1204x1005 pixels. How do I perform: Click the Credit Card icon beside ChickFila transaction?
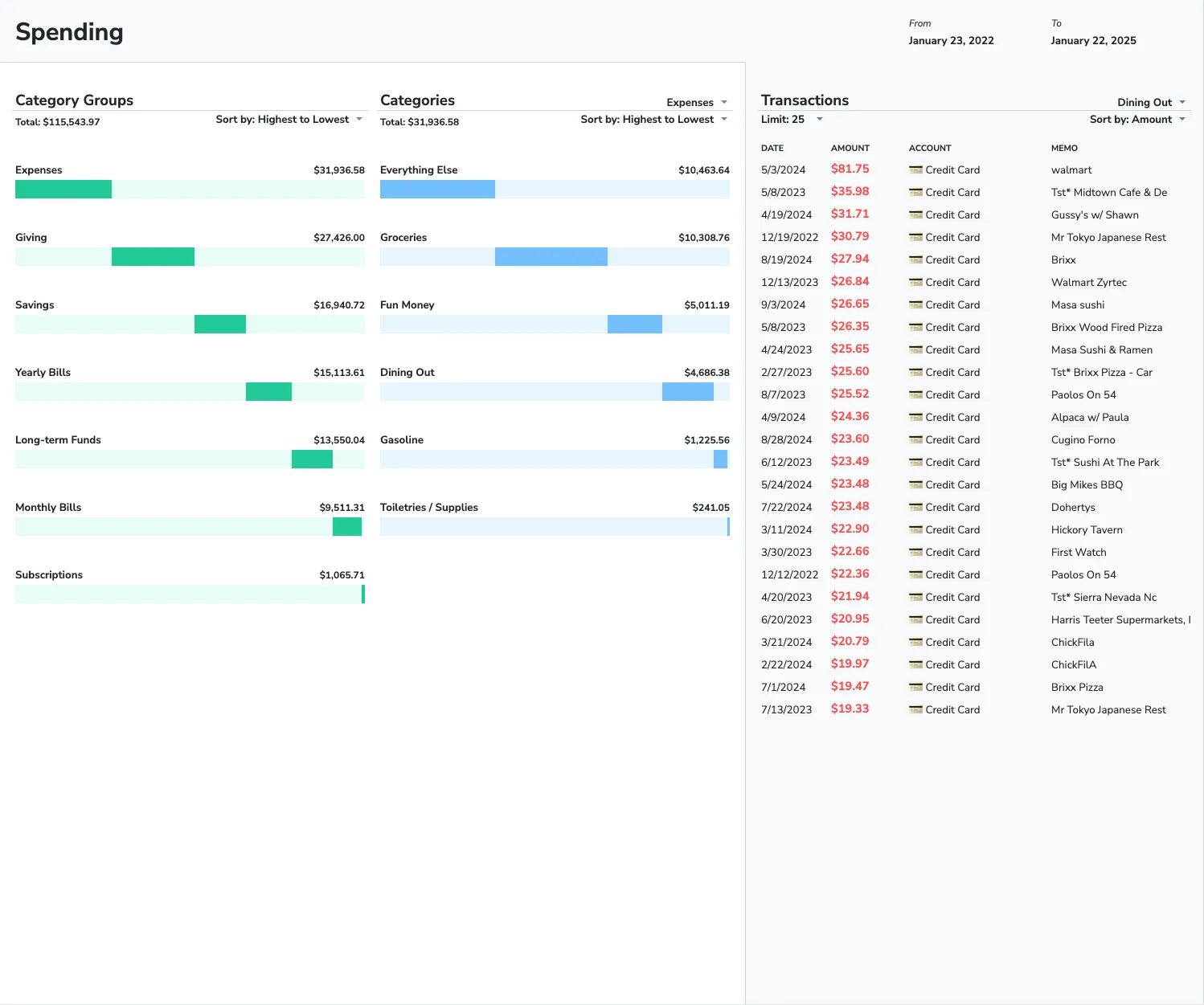(x=915, y=642)
